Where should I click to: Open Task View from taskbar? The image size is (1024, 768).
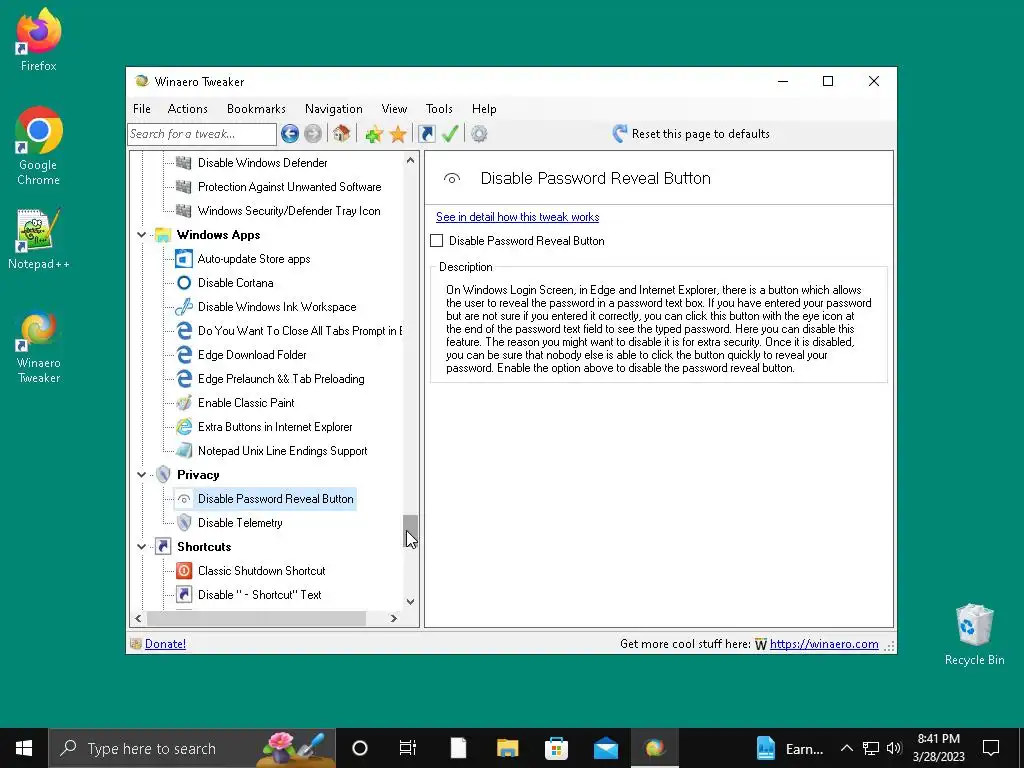[408, 748]
